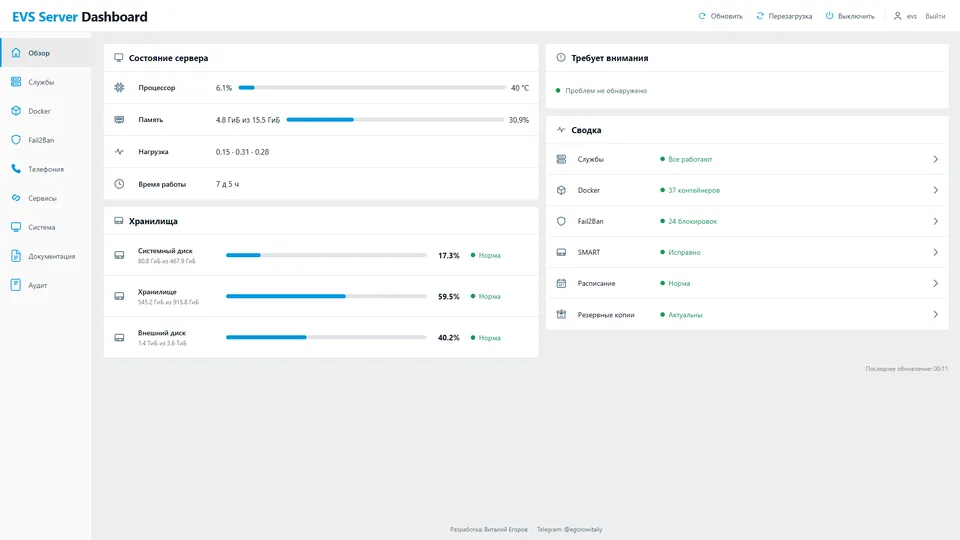Screen dimensions: 960x540
Task: Click the Телефония phone icon
Action: [16, 169]
